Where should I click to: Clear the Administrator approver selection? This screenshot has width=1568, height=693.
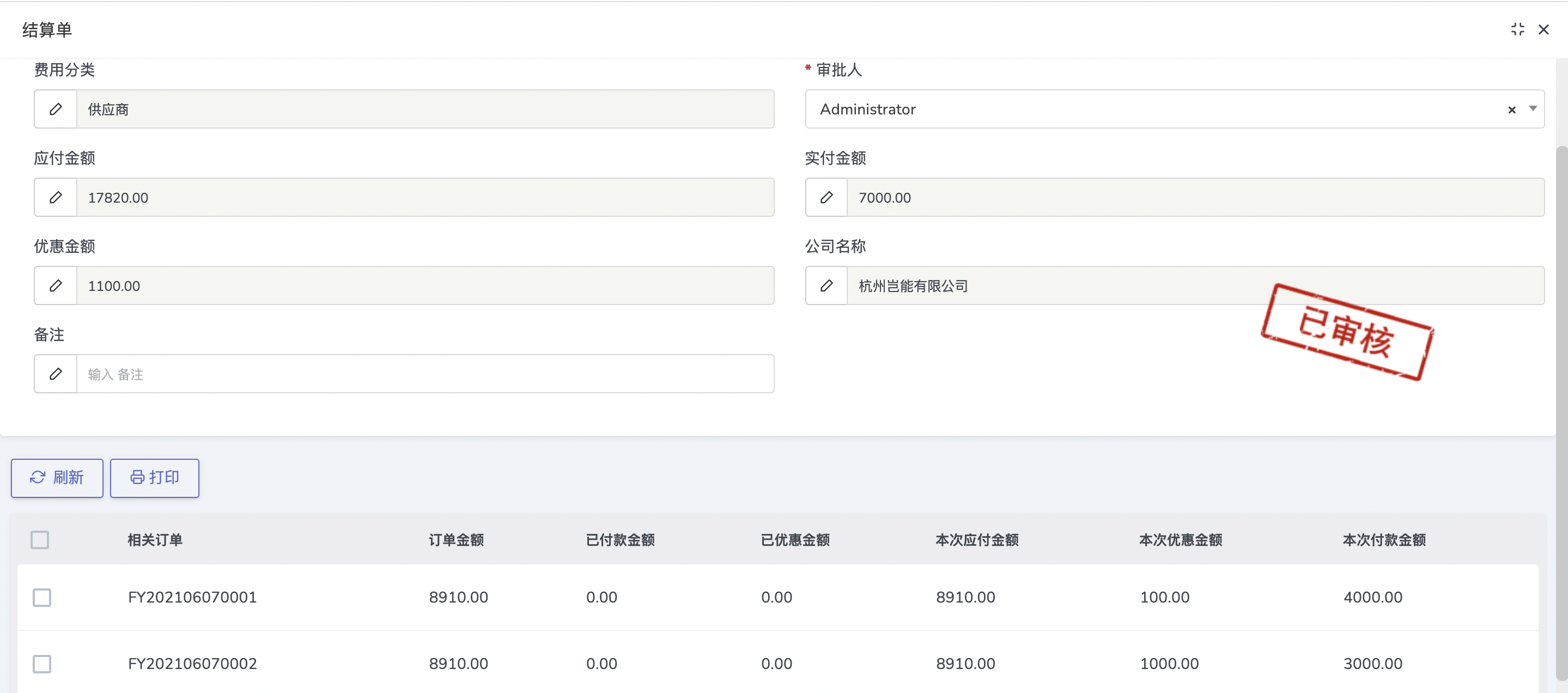tap(1511, 110)
